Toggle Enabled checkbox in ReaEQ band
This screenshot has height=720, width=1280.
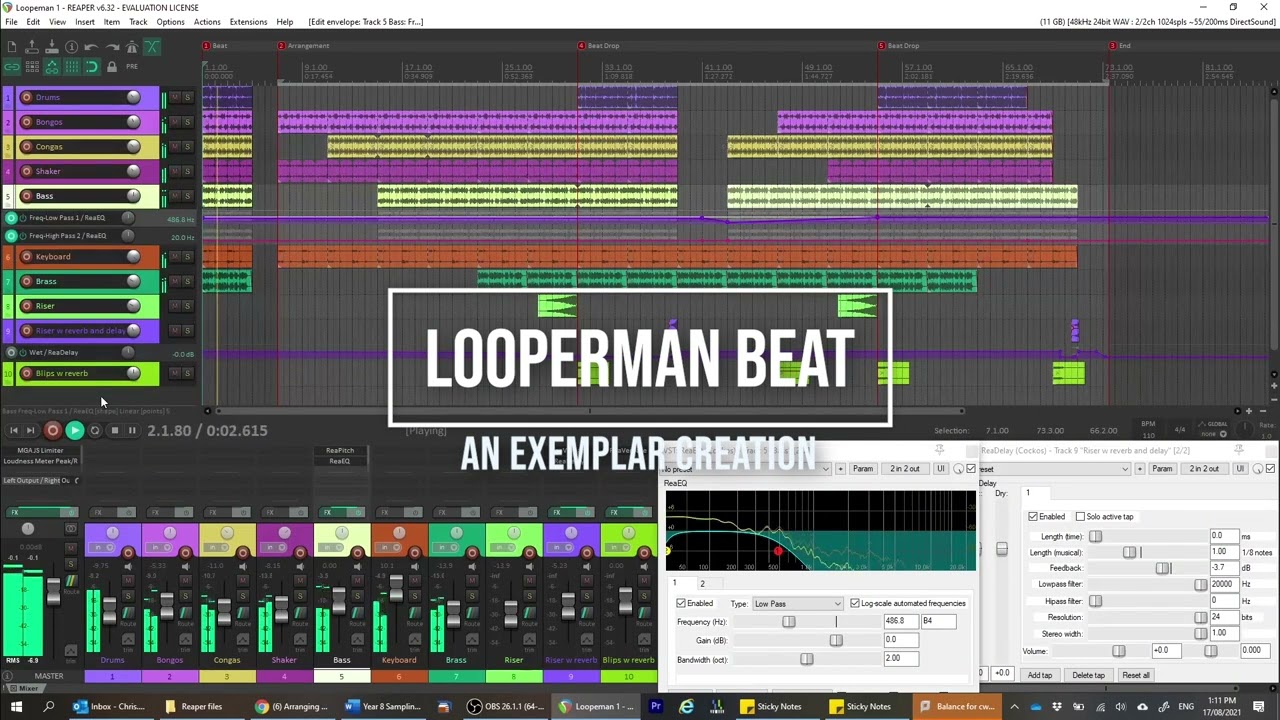pyautogui.click(x=681, y=604)
